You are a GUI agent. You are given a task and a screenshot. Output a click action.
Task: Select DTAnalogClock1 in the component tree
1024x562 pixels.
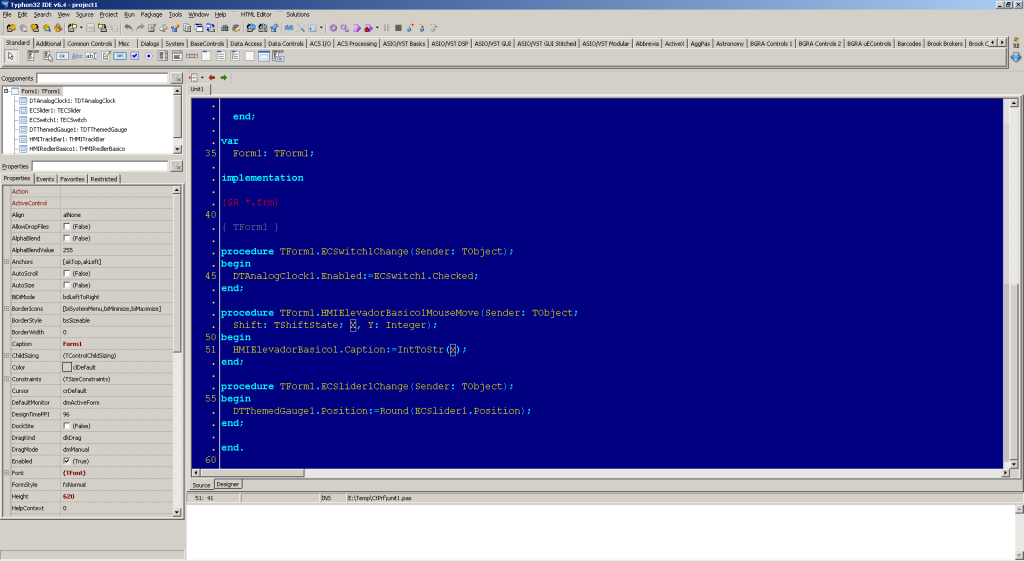[x=72, y=101]
